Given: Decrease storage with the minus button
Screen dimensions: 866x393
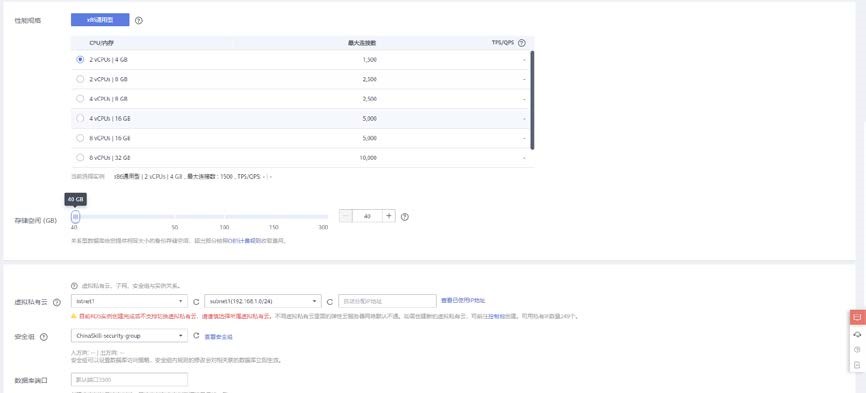Looking at the screenshot, I should [345, 216].
